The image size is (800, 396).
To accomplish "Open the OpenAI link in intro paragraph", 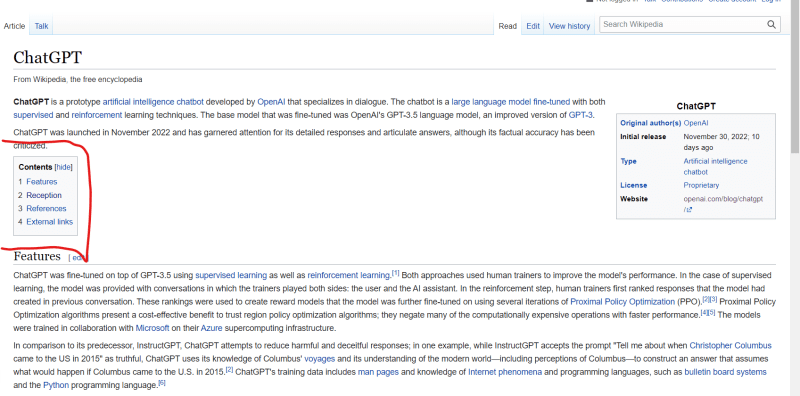I will (x=270, y=102).
